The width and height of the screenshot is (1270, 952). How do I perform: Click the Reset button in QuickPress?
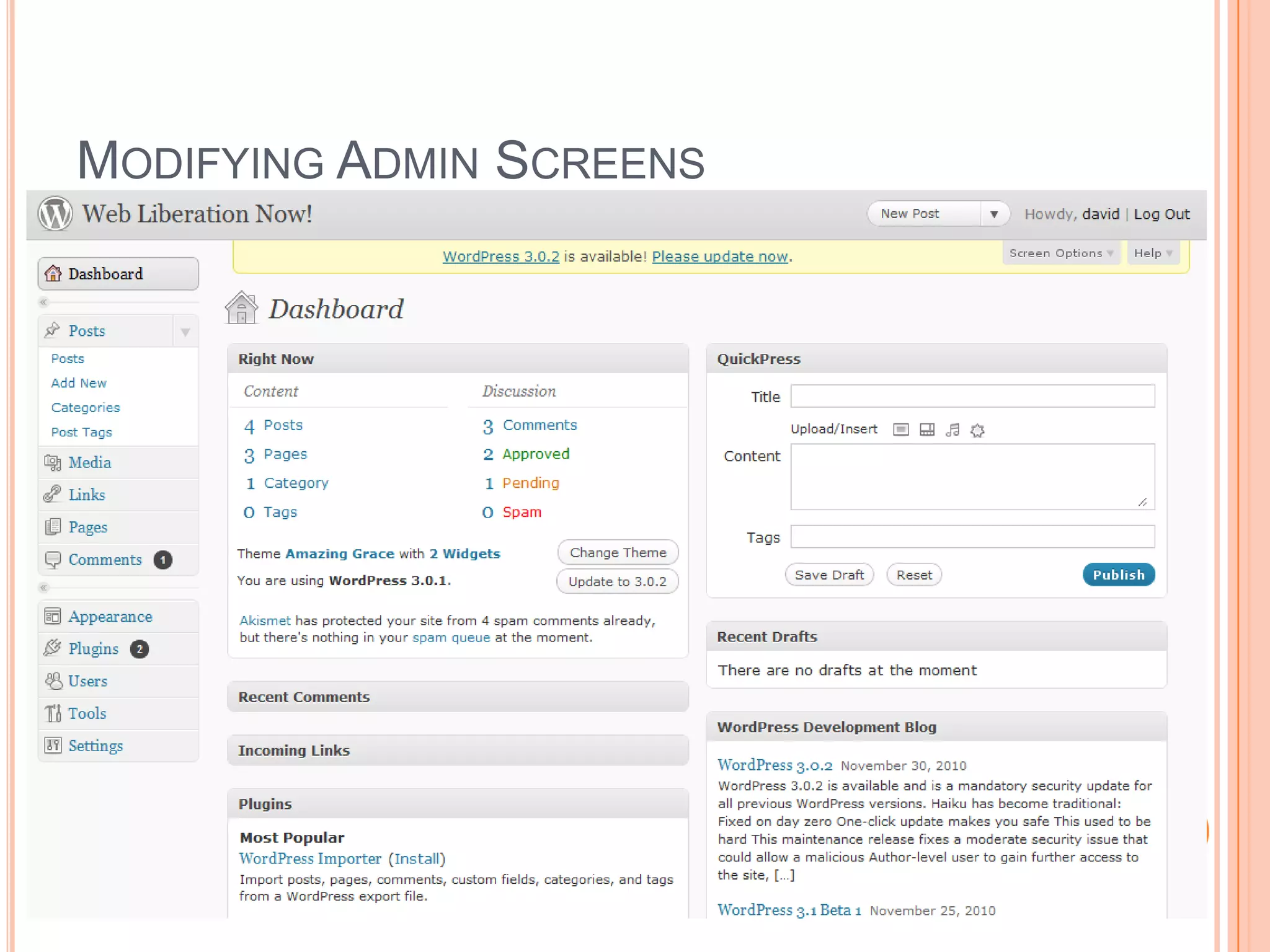coord(914,575)
